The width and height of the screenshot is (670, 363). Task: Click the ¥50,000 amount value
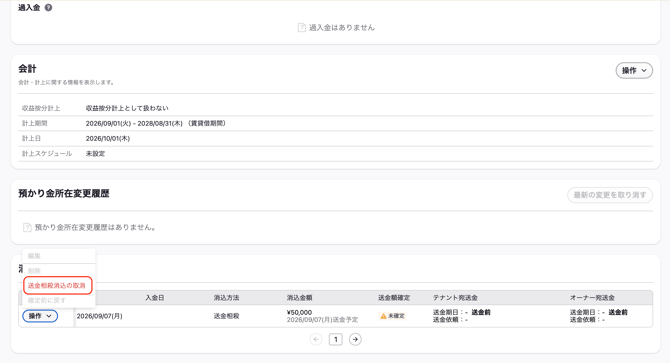click(x=299, y=312)
